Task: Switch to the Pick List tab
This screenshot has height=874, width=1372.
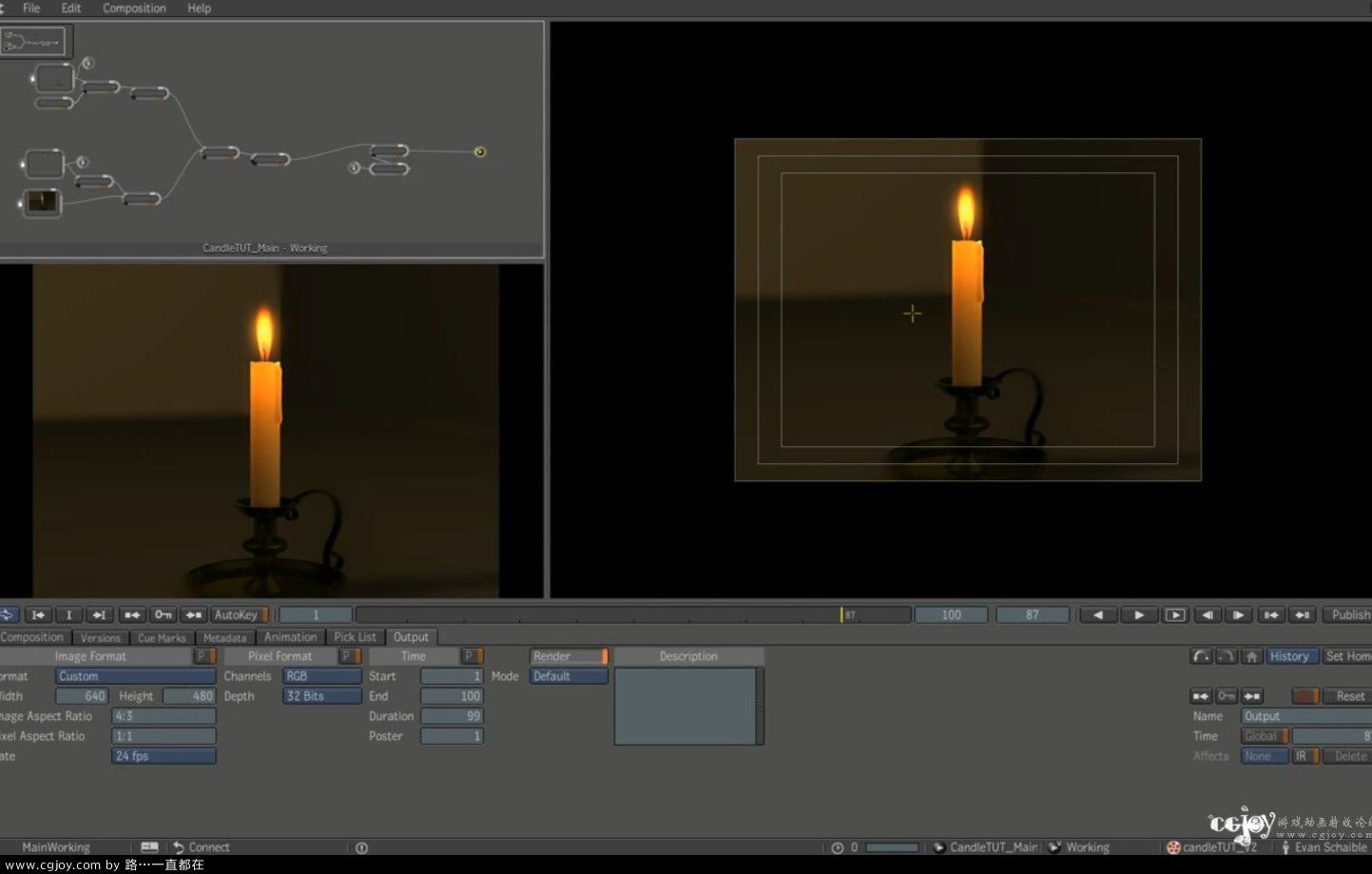Action: 355,637
